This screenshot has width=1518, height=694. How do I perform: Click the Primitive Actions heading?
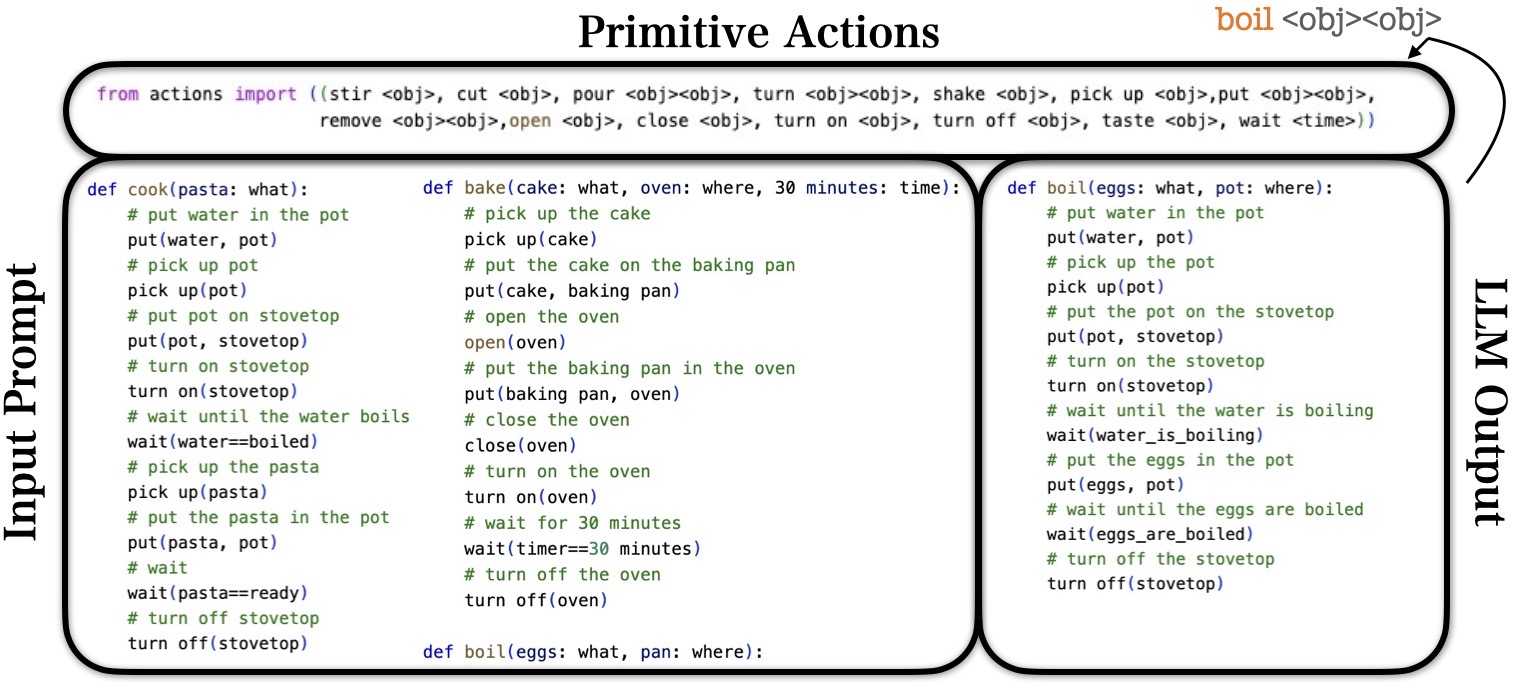759,33
